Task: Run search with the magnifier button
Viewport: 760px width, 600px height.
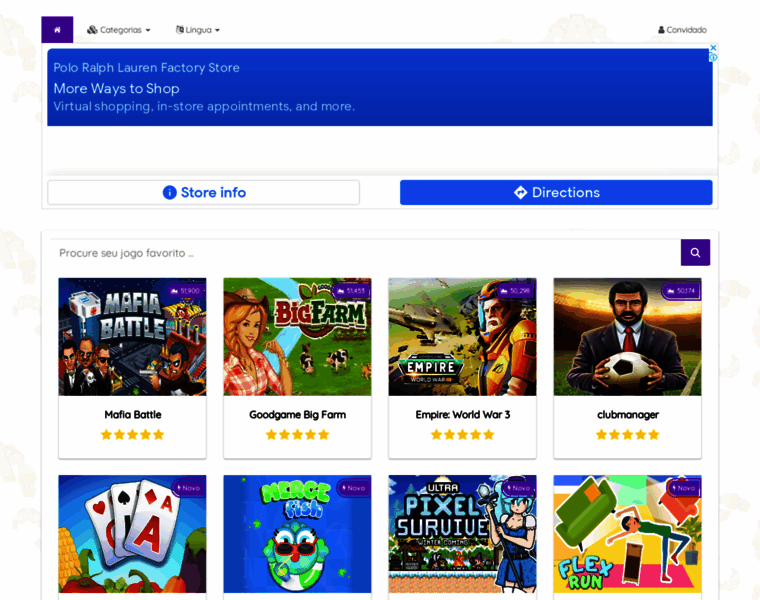Action: 695,253
